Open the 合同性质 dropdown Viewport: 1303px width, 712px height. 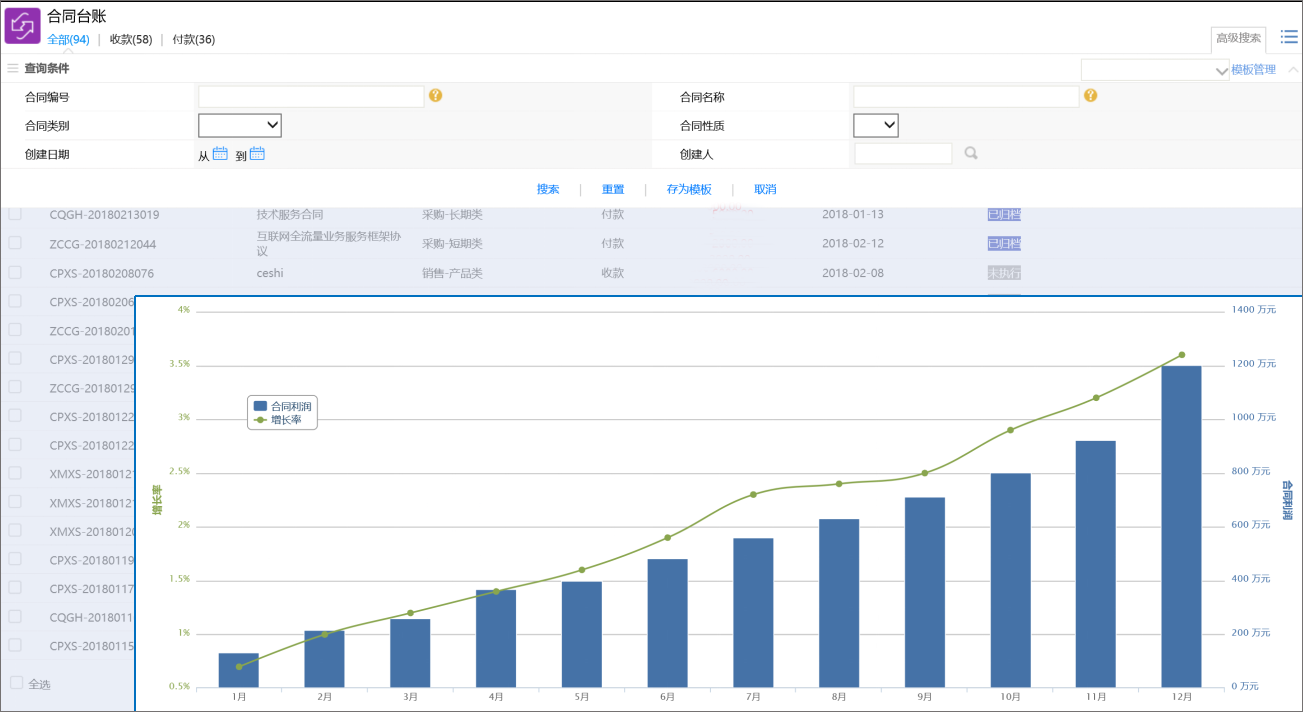[x=876, y=125]
